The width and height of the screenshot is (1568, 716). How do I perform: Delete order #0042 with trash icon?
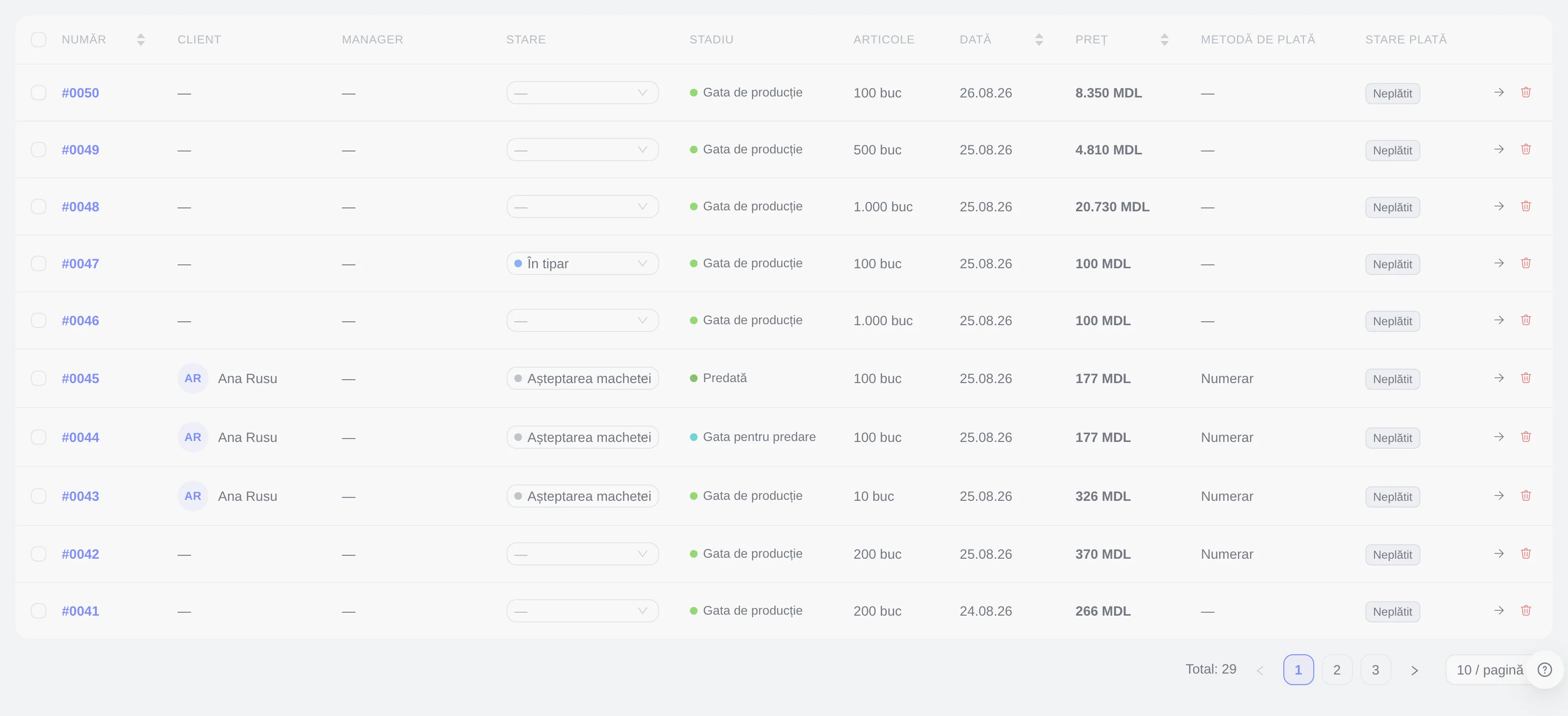point(1526,554)
